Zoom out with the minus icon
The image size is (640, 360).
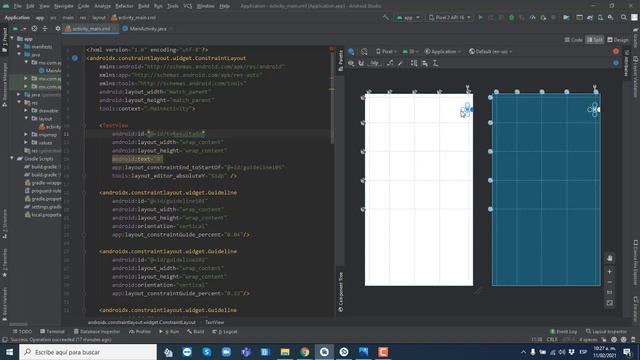click(609, 282)
